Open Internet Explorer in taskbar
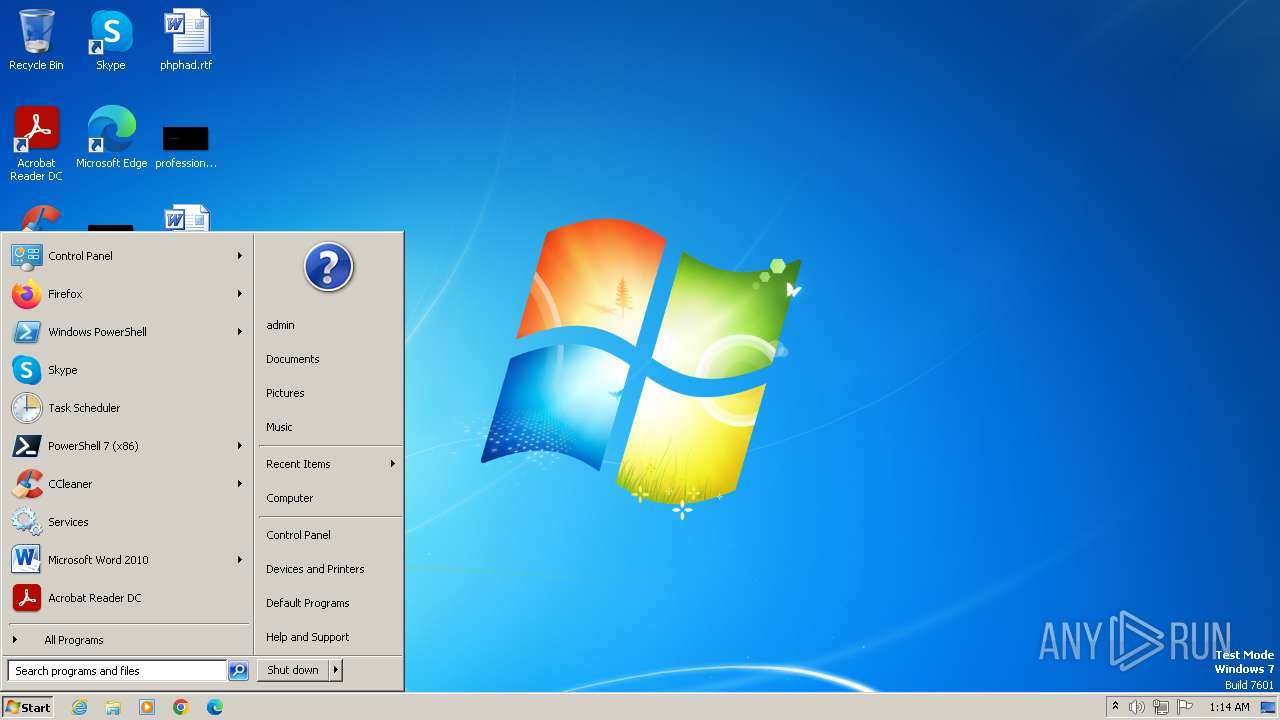The height and width of the screenshot is (720, 1280). click(79, 707)
